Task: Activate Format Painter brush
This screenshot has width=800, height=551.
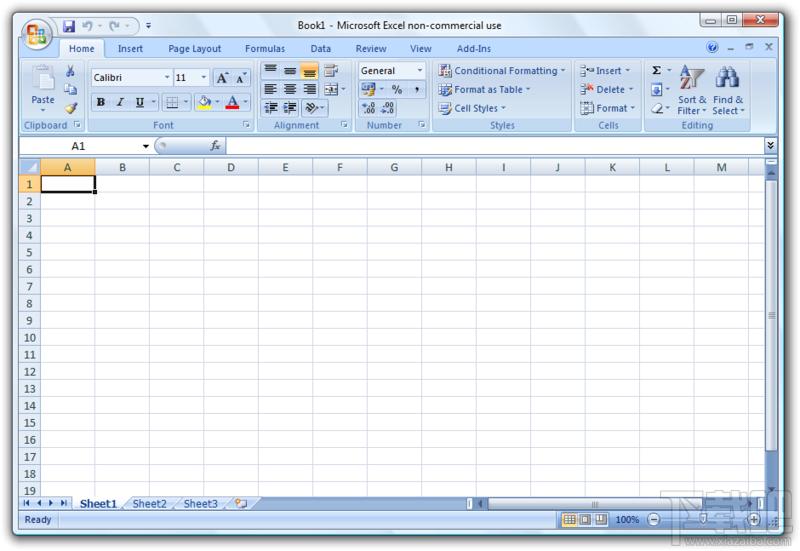Action: pos(70,108)
